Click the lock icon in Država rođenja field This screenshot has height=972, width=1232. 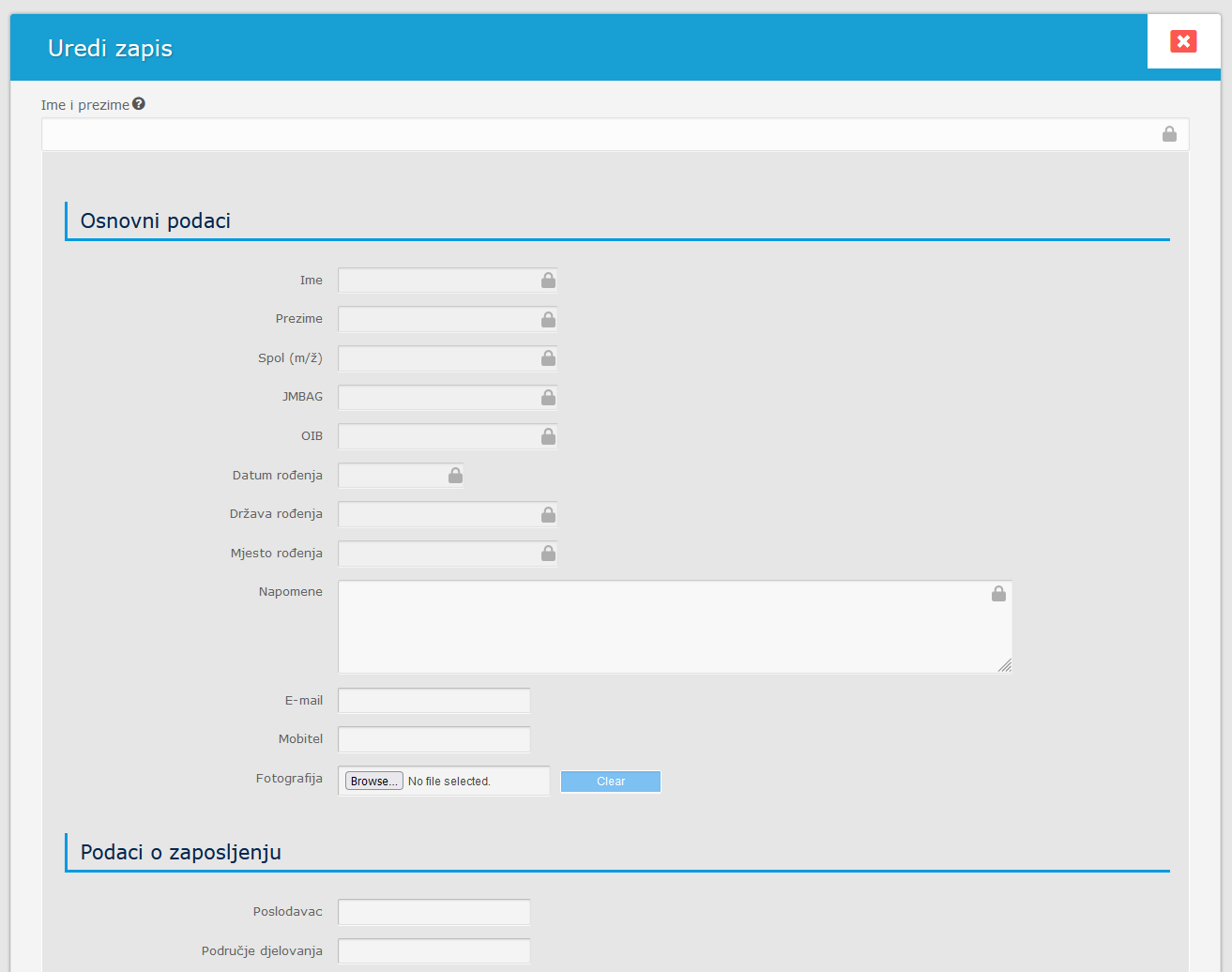point(548,515)
